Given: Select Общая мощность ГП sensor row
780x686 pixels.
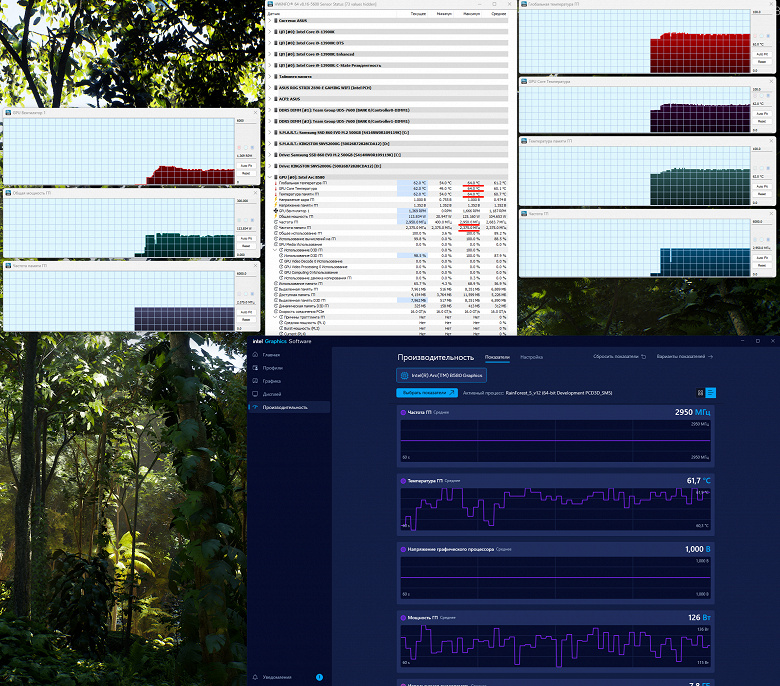Looking at the screenshot, I should pos(390,216).
